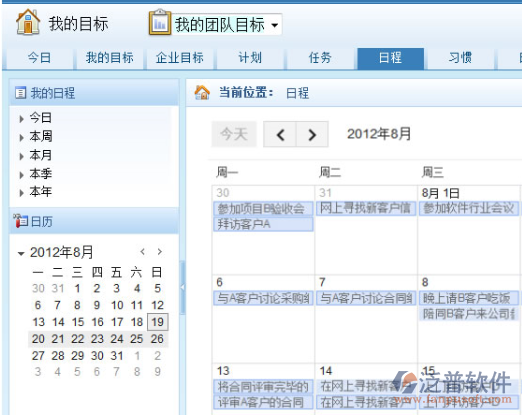
Task: Go to next month in main calendar
Action: click(312, 135)
